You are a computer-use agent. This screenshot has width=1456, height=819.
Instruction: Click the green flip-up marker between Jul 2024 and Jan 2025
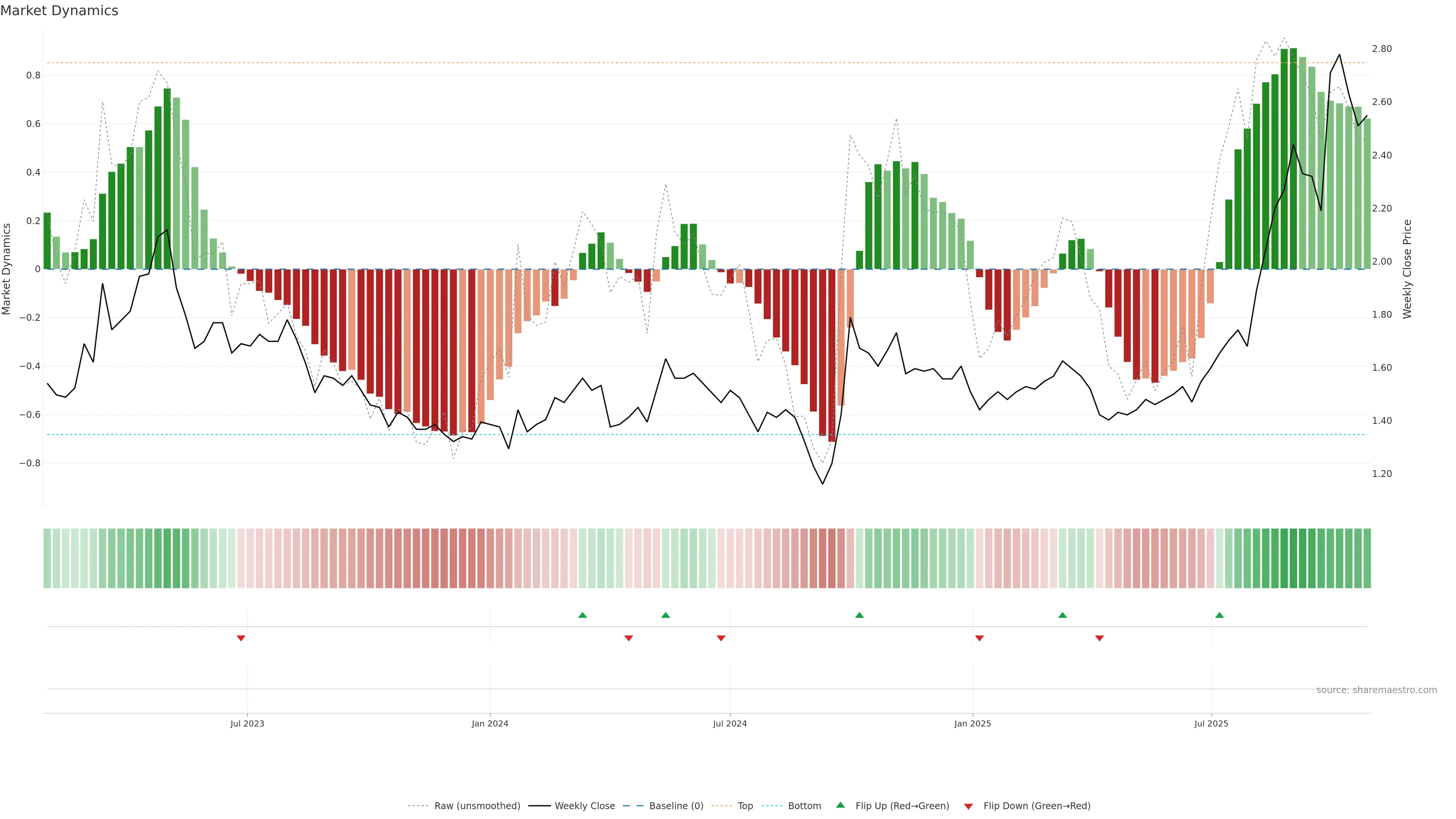pyautogui.click(x=859, y=615)
